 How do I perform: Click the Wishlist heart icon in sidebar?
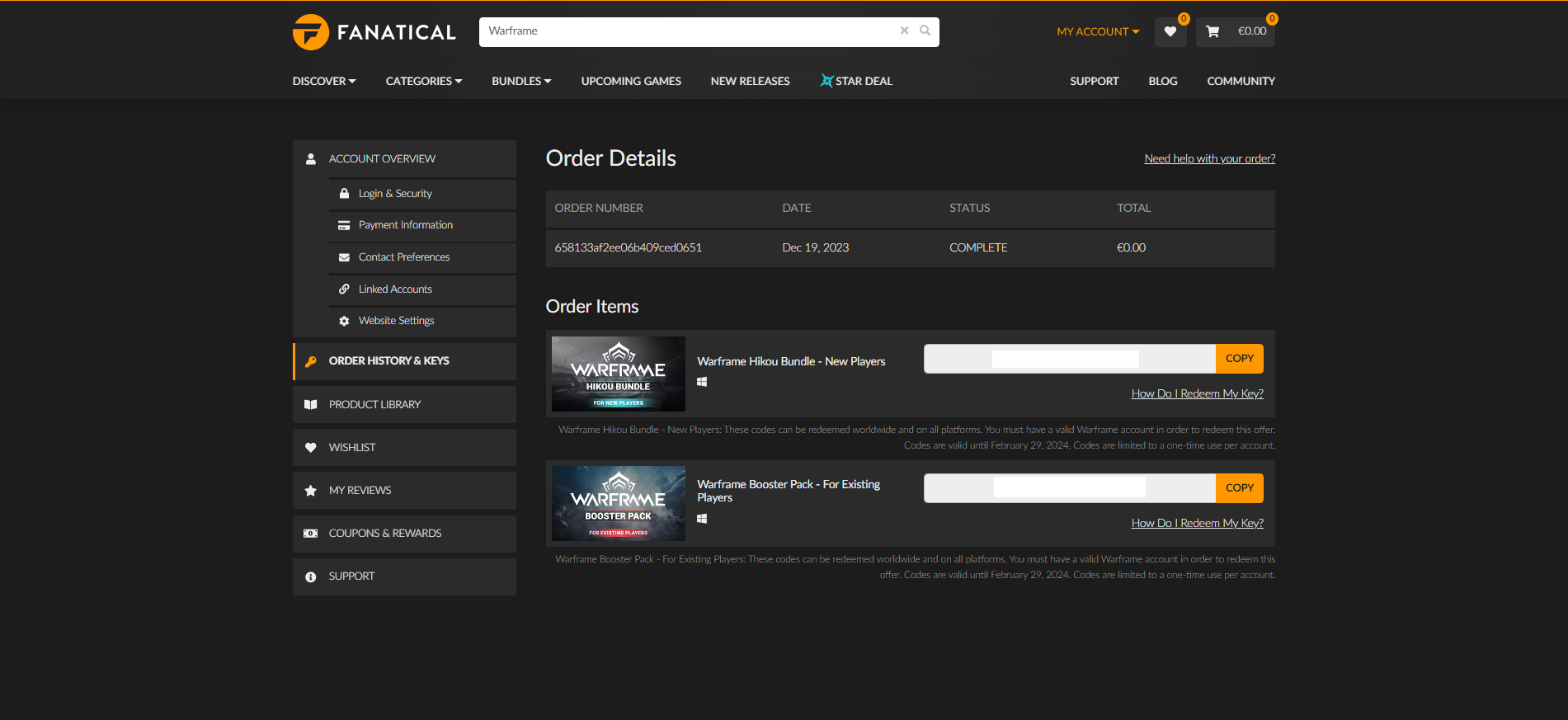tap(311, 447)
